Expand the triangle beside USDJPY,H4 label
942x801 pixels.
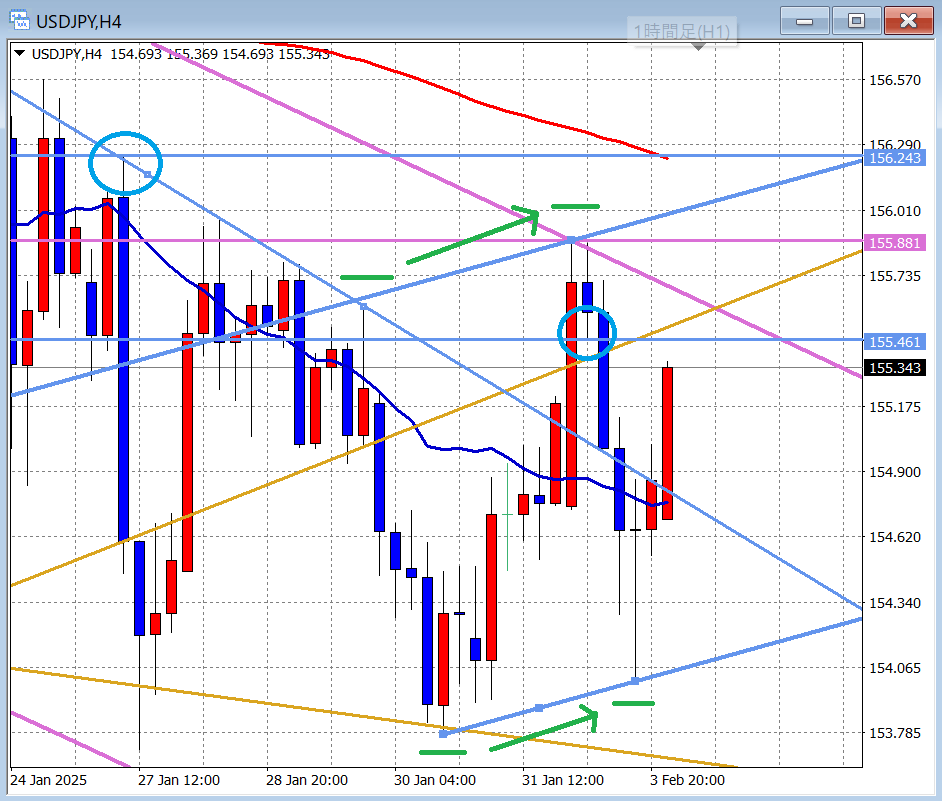pos(20,54)
